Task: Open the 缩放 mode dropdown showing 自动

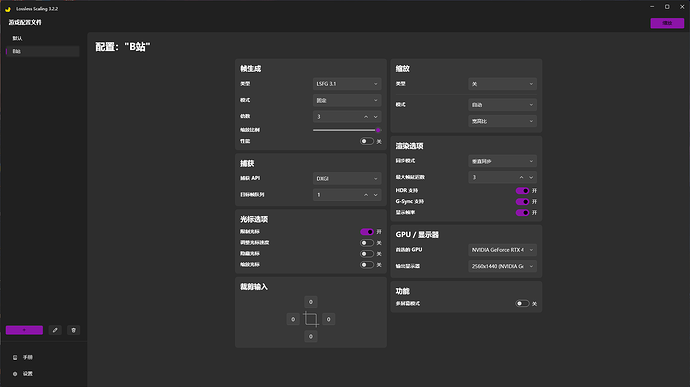Action: (x=502, y=105)
